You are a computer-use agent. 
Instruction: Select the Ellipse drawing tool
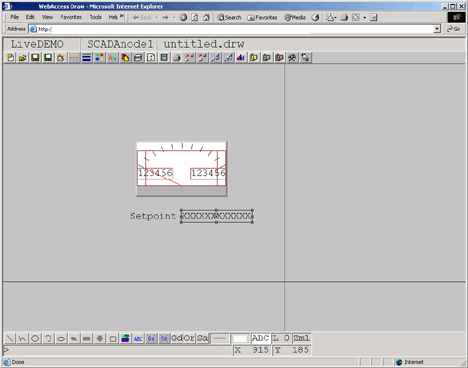pos(61,339)
